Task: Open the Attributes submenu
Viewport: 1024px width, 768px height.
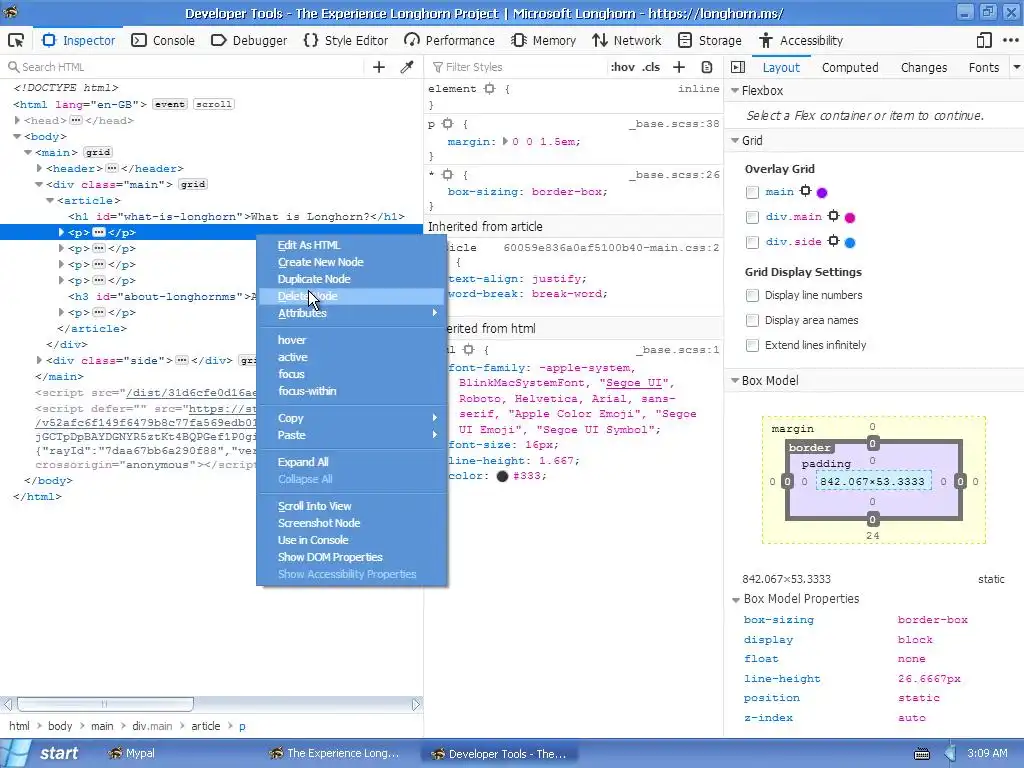Action: click(351, 313)
